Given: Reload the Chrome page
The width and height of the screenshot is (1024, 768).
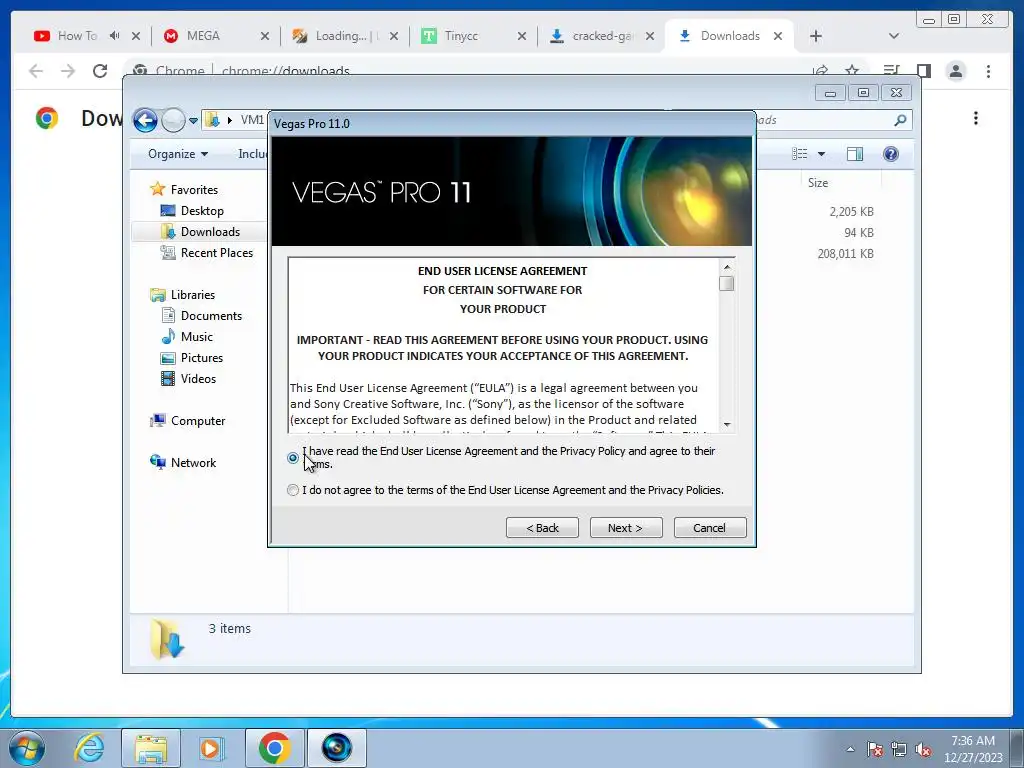Looking at the screenshot, I should tap(100, 71).
